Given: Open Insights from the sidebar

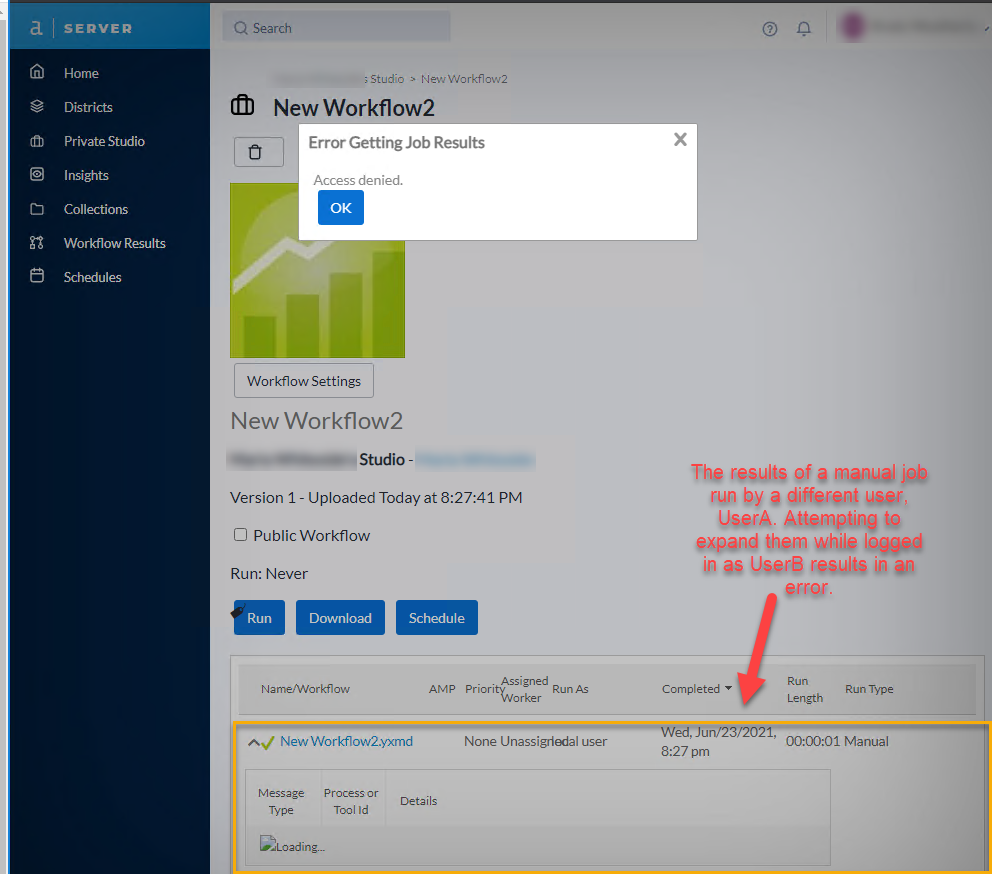Looking at the screenshot, I should (88, 174).
